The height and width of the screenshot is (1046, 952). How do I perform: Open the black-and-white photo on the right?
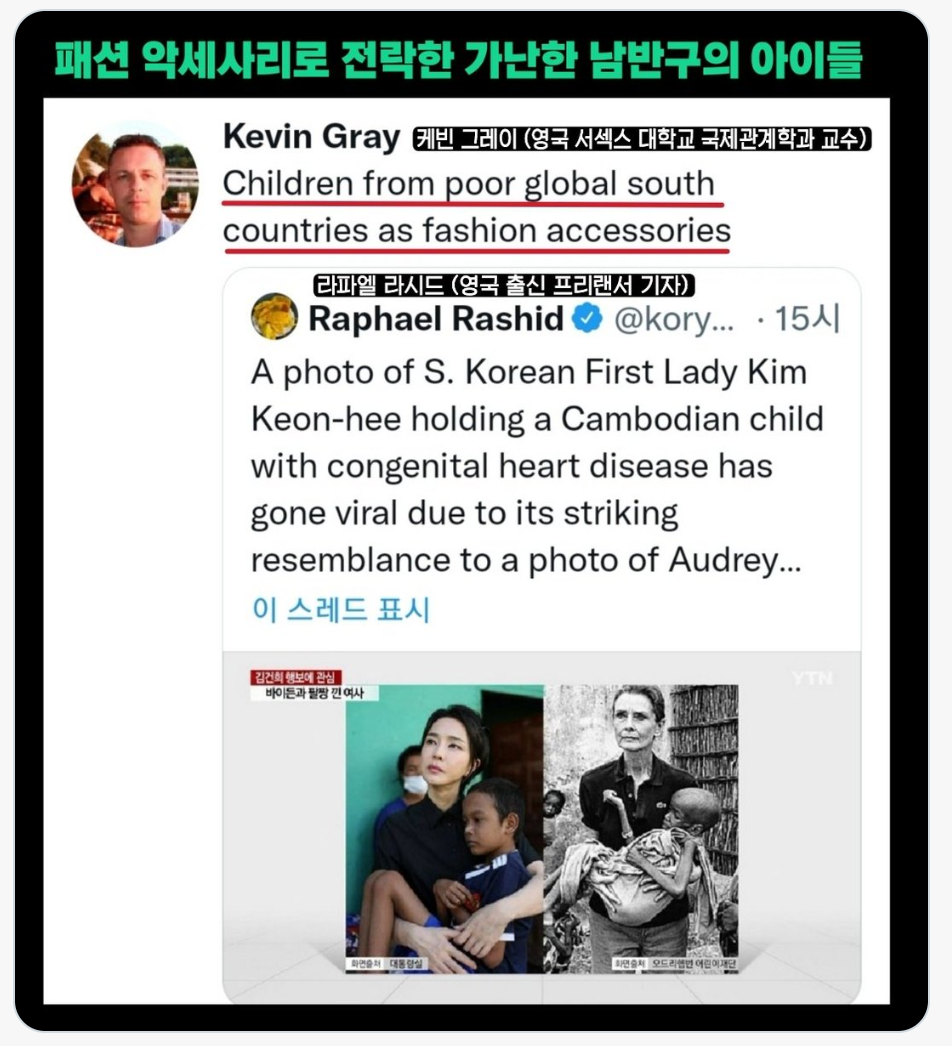[x=641, y=829]
